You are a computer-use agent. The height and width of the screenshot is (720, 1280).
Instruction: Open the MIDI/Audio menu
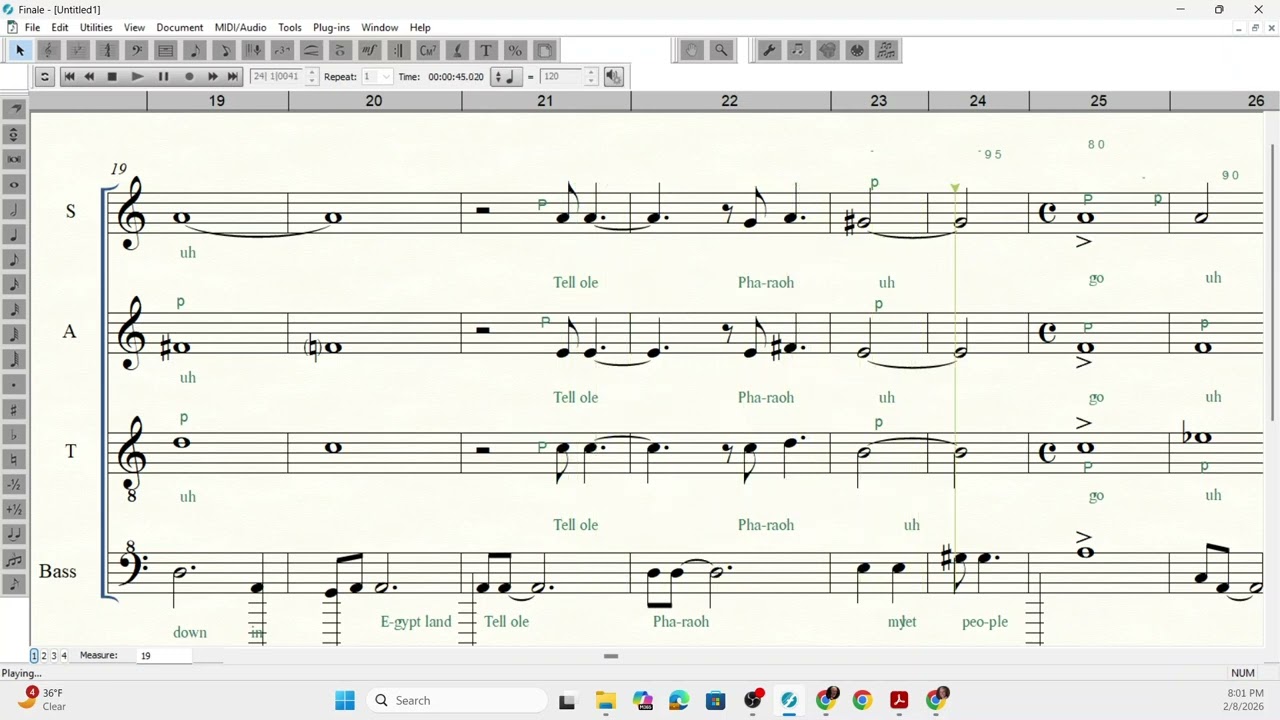241,27
